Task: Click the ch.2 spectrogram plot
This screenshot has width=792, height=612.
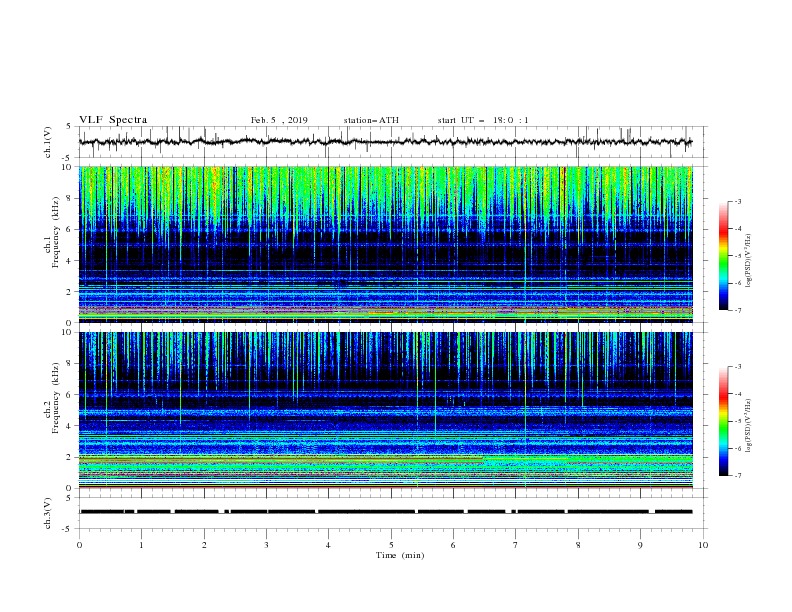Action: [385, 410]
